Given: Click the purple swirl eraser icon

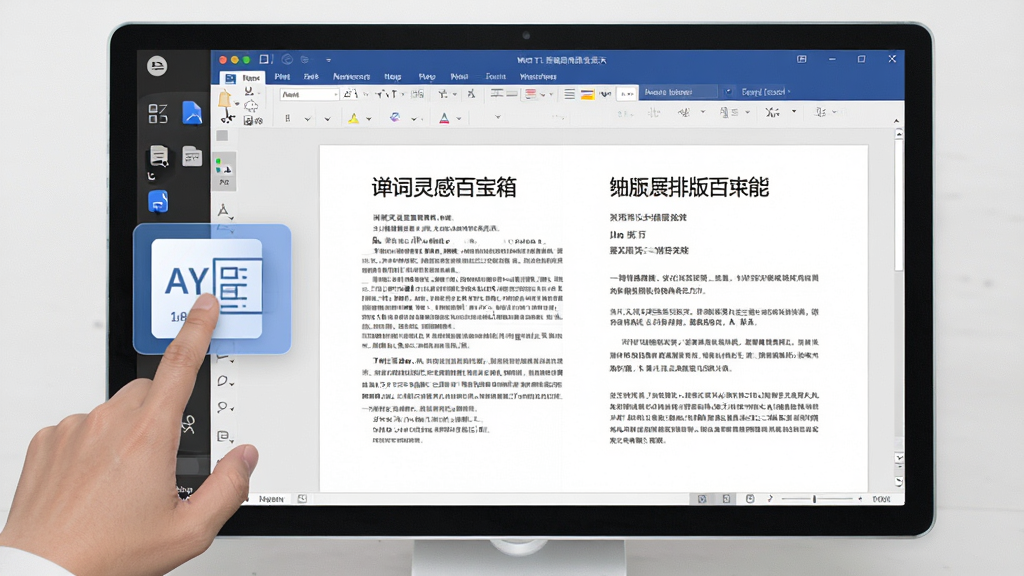Looking at the screenshot, I should pos(395,118).
